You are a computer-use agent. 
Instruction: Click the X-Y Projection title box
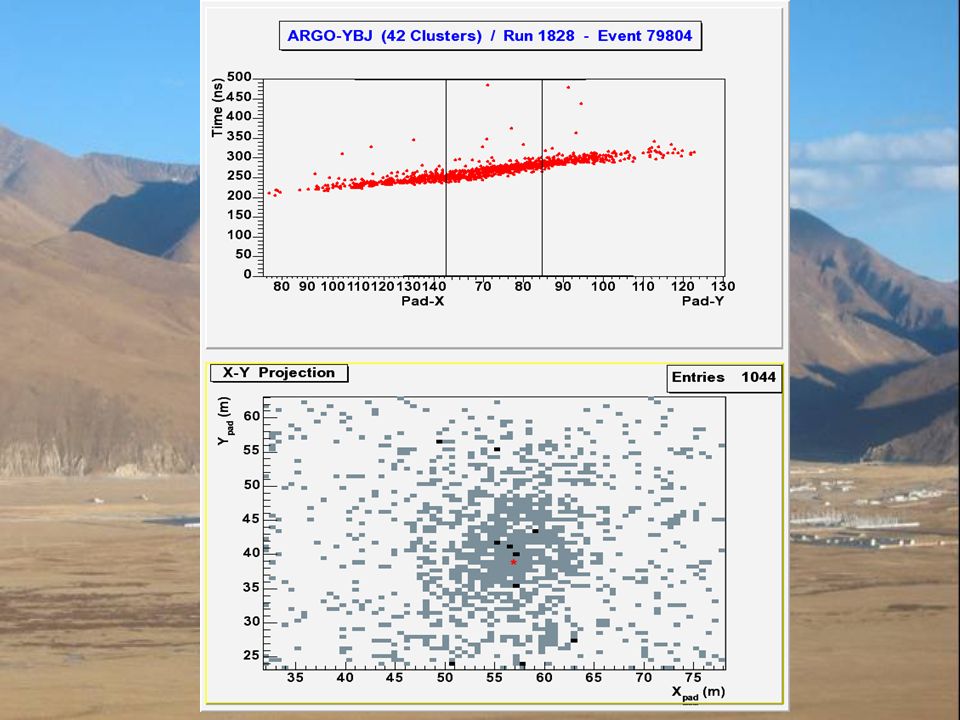279,373
